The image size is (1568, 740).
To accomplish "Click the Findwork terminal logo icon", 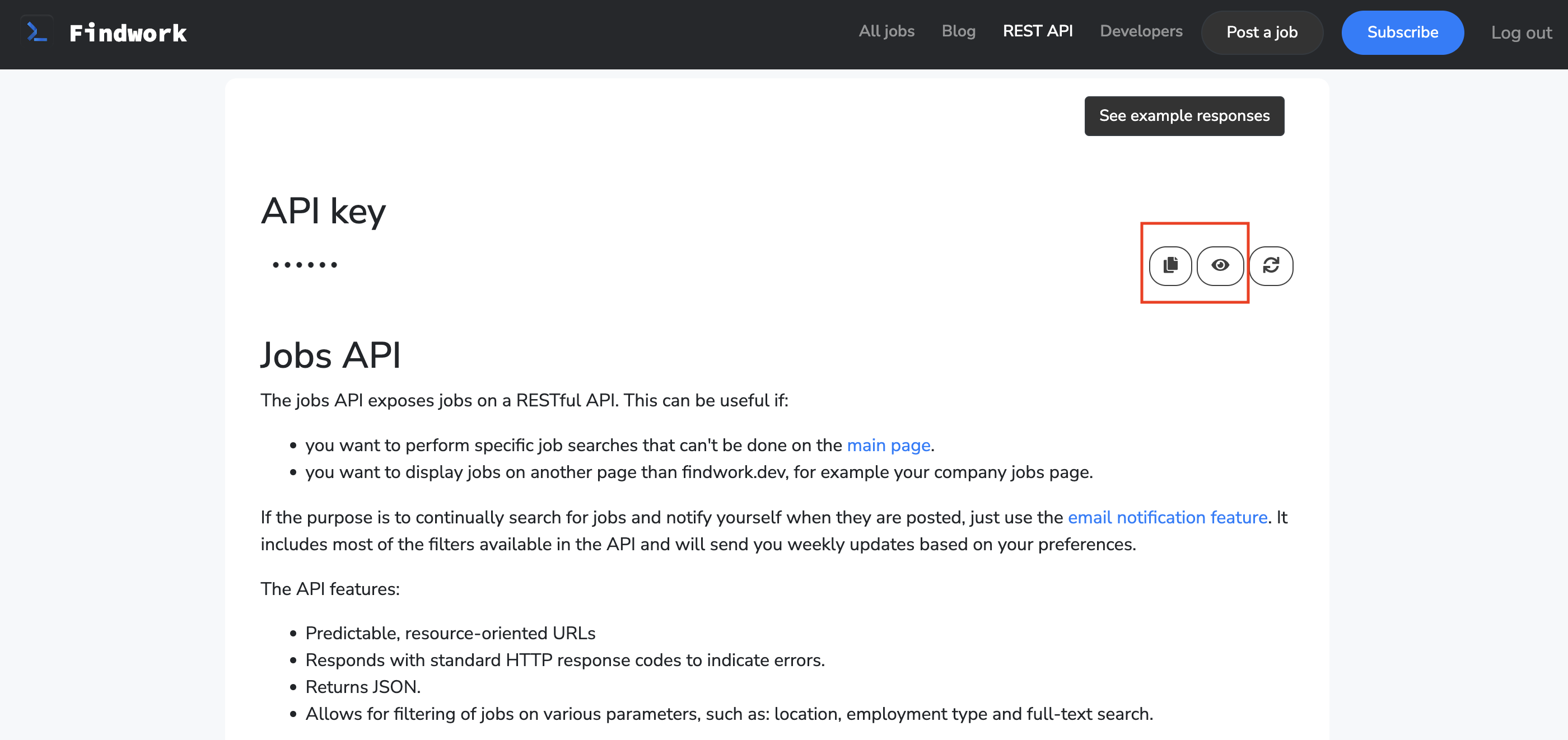I will 36,32.
